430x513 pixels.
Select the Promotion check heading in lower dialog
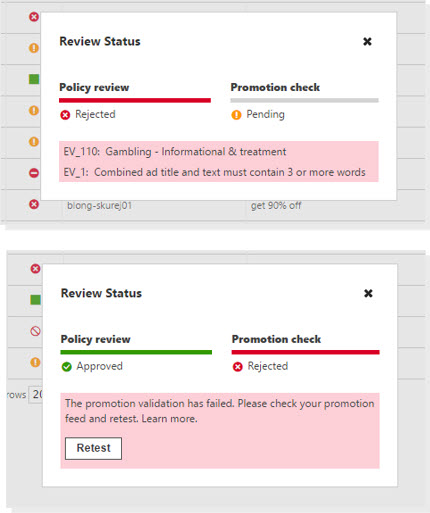point(276,339)
